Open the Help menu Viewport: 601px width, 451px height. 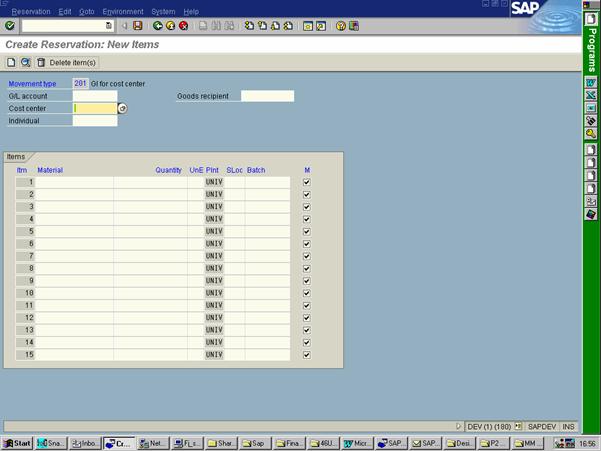(191, 11)
